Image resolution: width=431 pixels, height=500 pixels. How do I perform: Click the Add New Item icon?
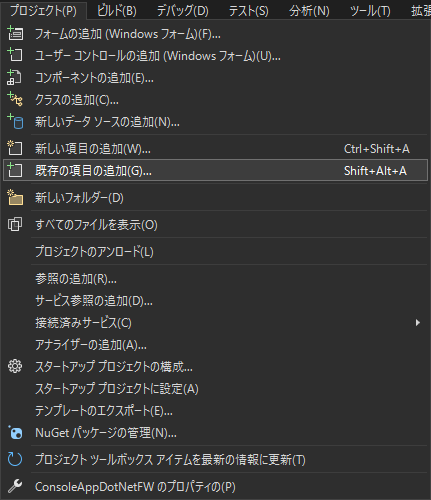(x=15, y=148)
